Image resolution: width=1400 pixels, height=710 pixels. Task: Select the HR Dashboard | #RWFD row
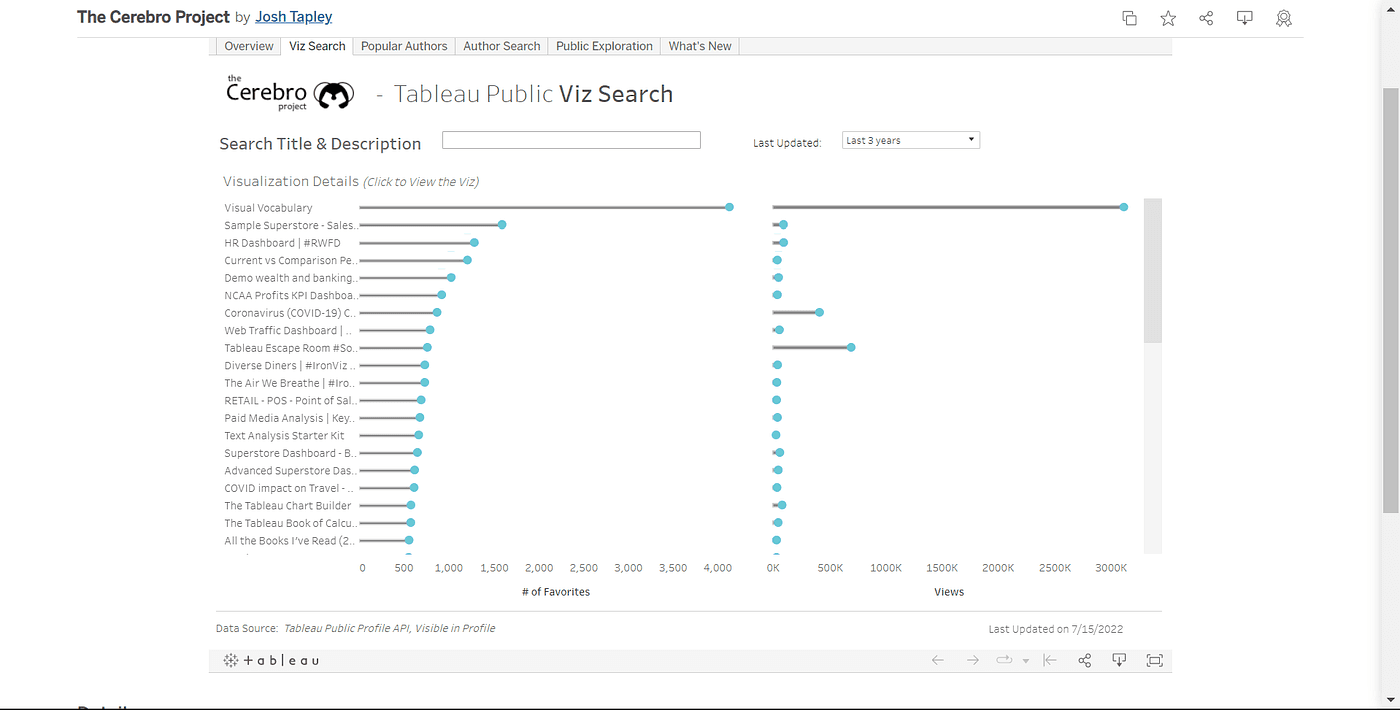(282, 243)
